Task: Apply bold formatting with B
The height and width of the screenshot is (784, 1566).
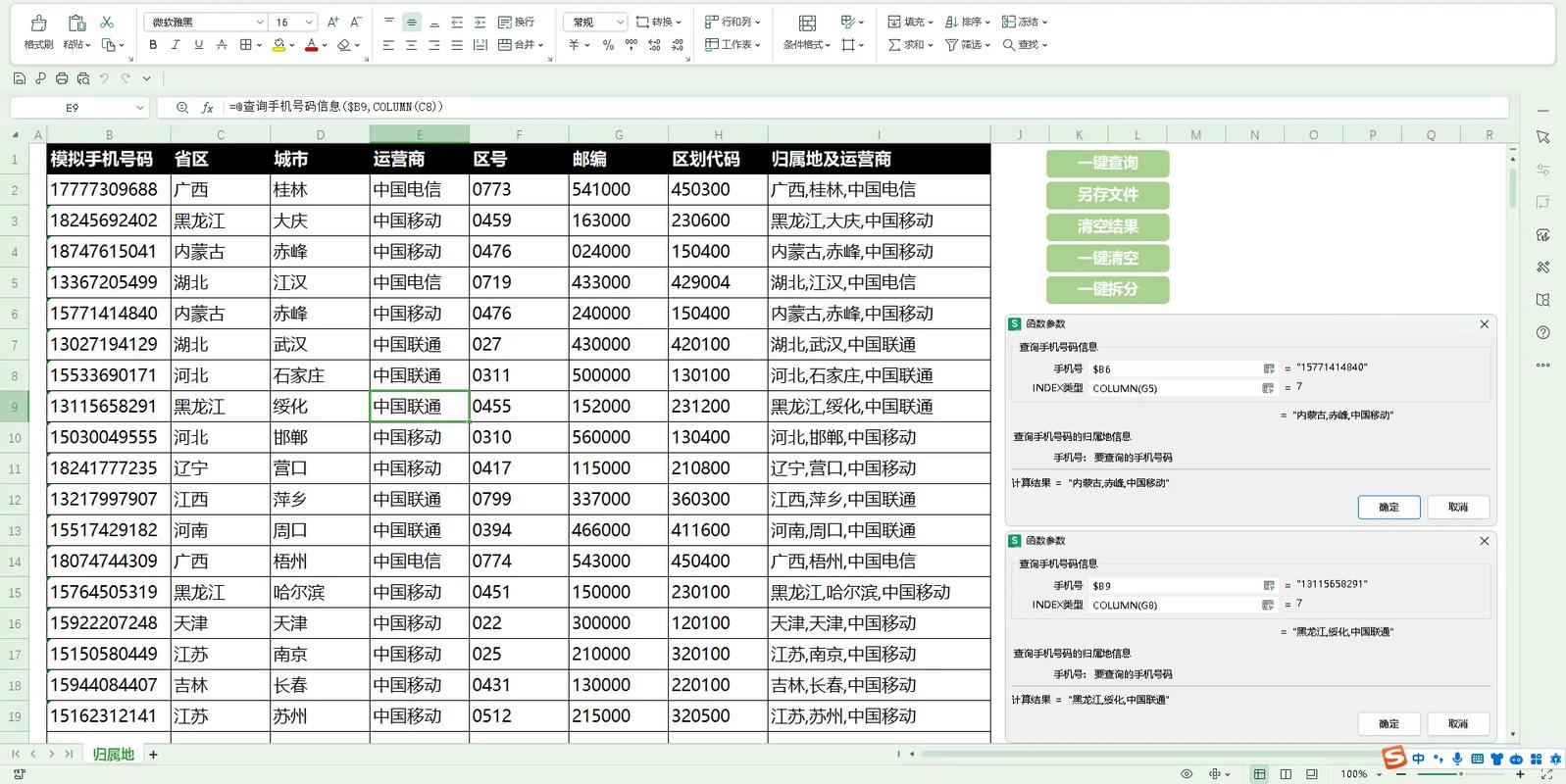Action: [153, 45]
